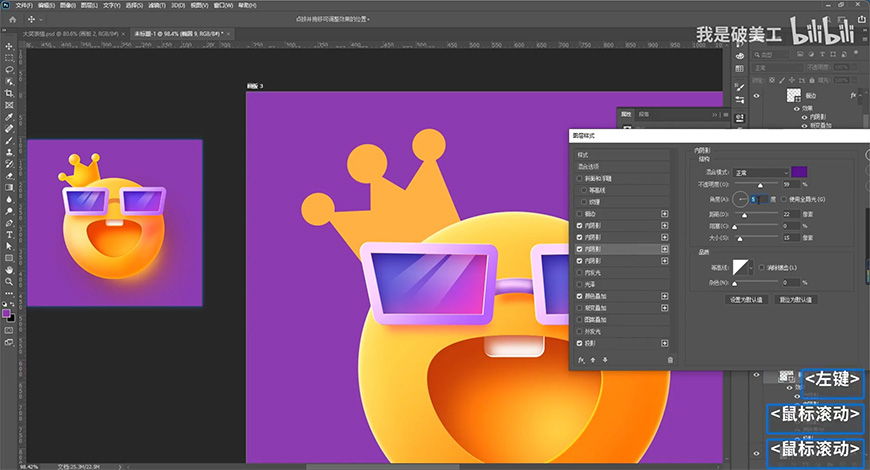Click the 复位为默认值 button

797,299
